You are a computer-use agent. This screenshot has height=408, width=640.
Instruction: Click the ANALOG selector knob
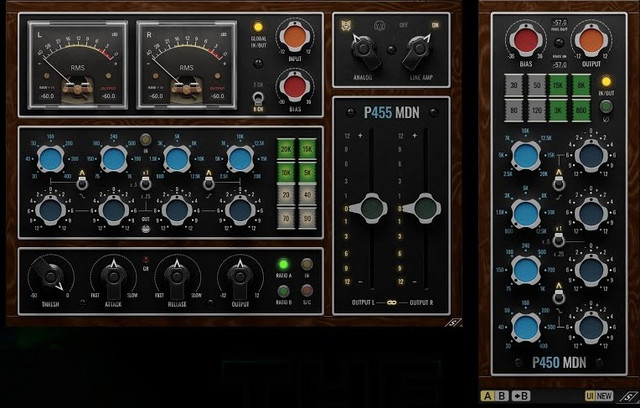363,51
